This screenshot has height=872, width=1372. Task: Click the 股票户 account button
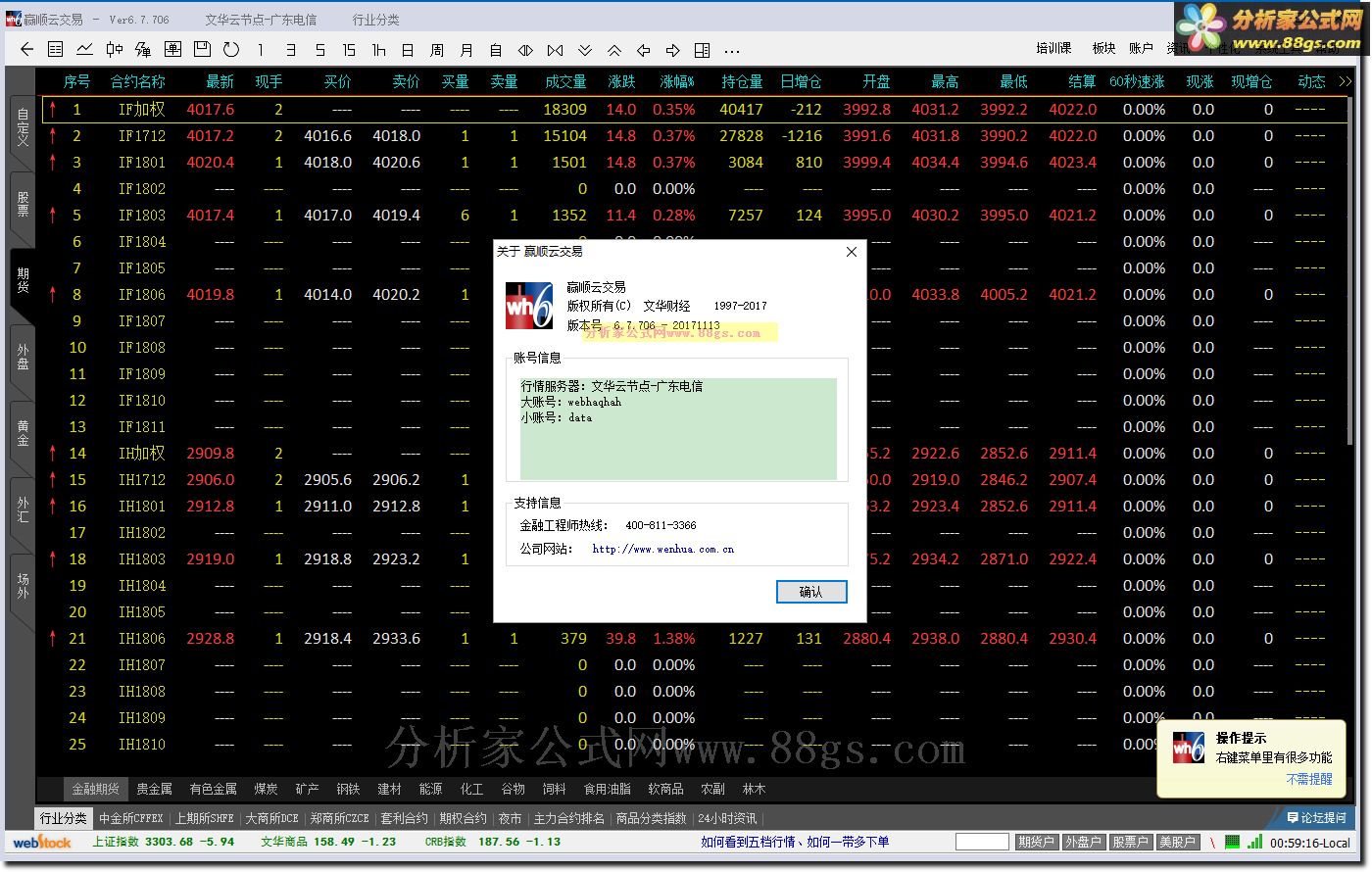coord(1130,842)
